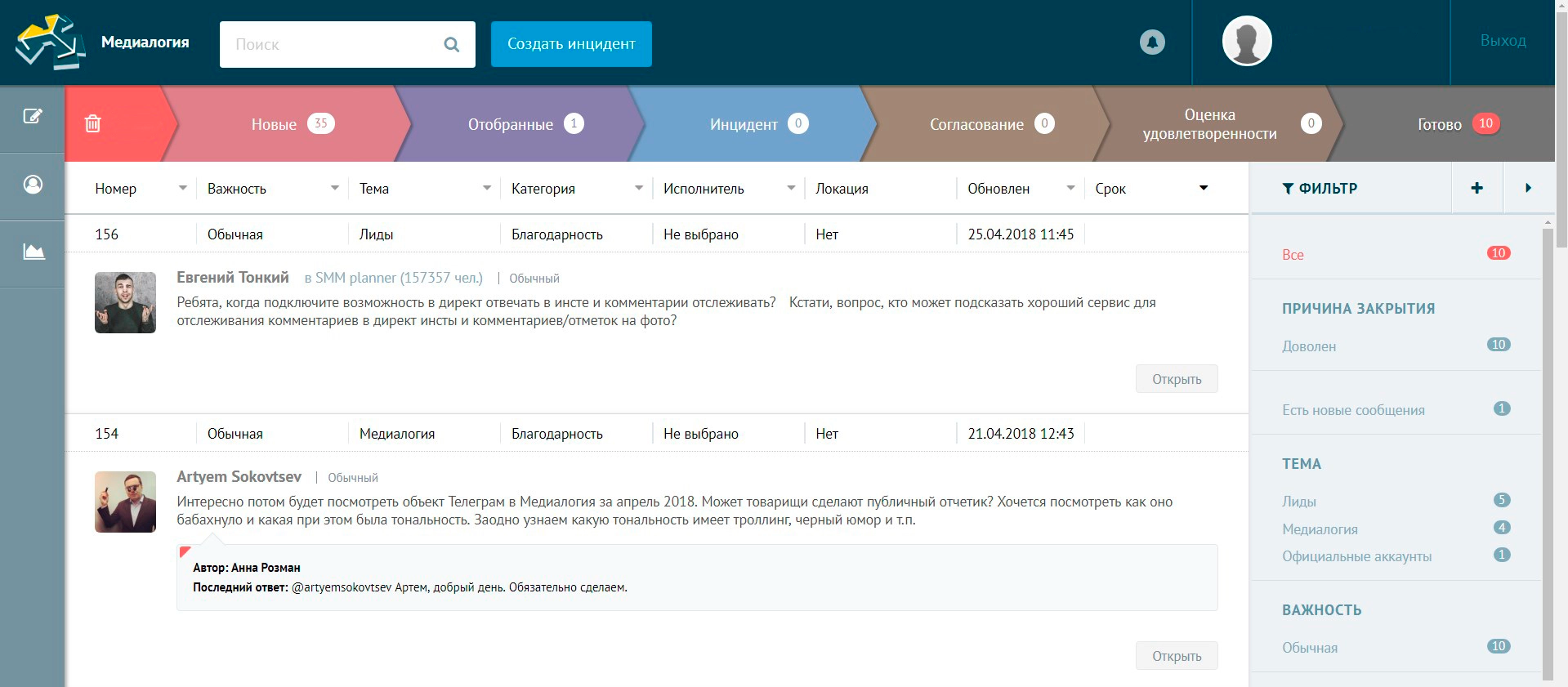Click the filter panel scrollbar
Viewport: 1568px width, 687px height.
1548,453
